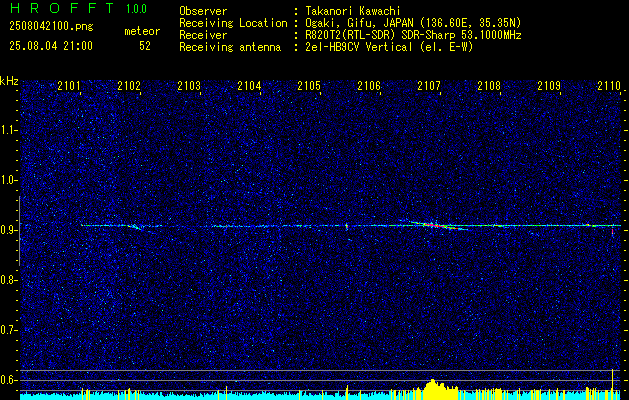Click time marker 2105
Image resolution: width=629 pixels, height=400 pixels.
point(309,86)
